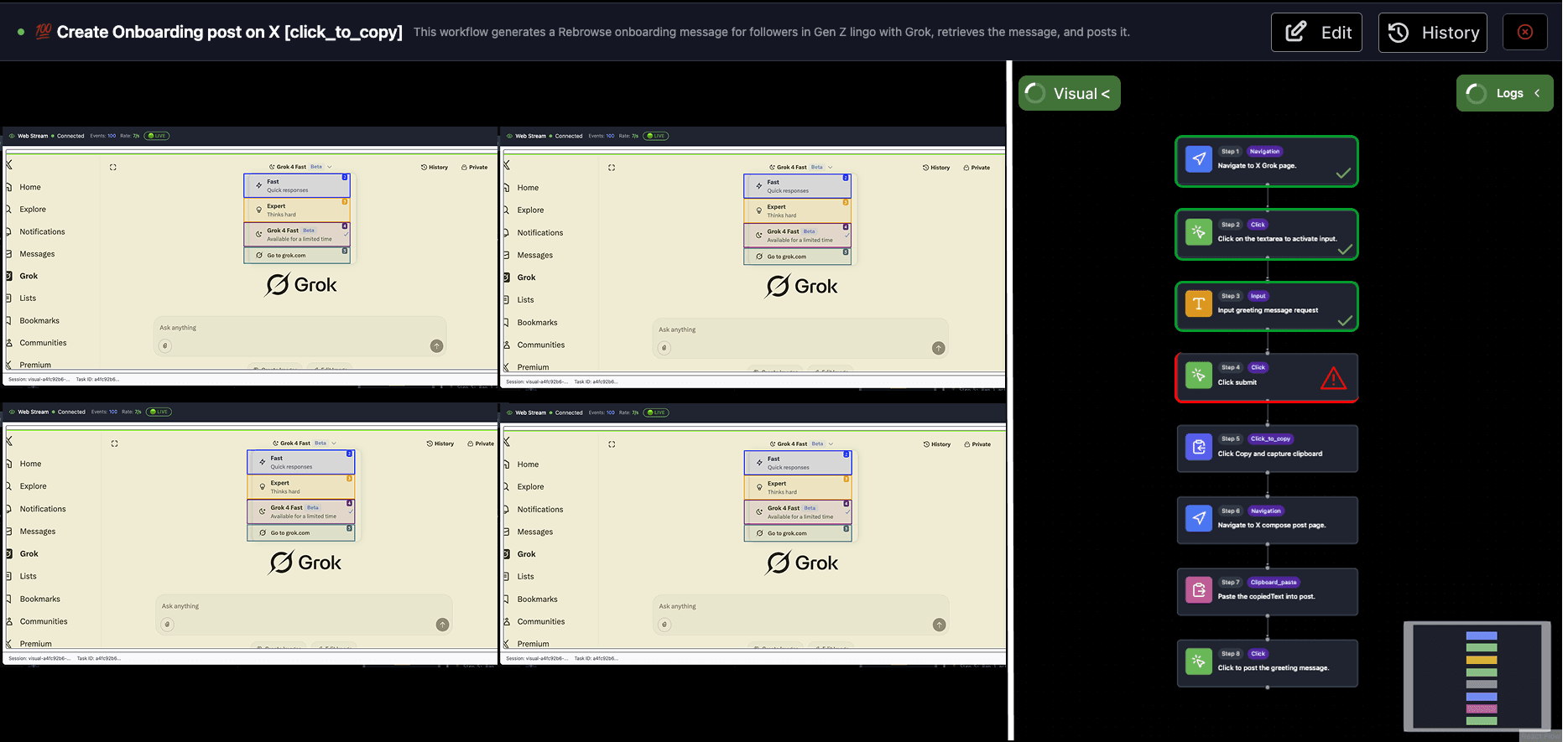Click the Step 6 Navigation arrow icon
Screen dimensions: 1568x742
1199,518
